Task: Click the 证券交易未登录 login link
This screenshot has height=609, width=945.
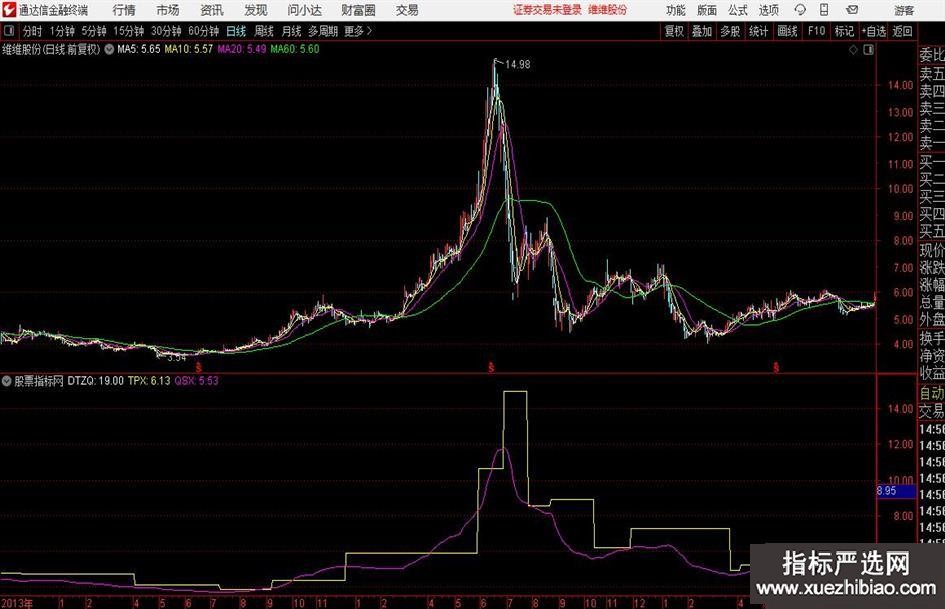Action: click(547, 10)
